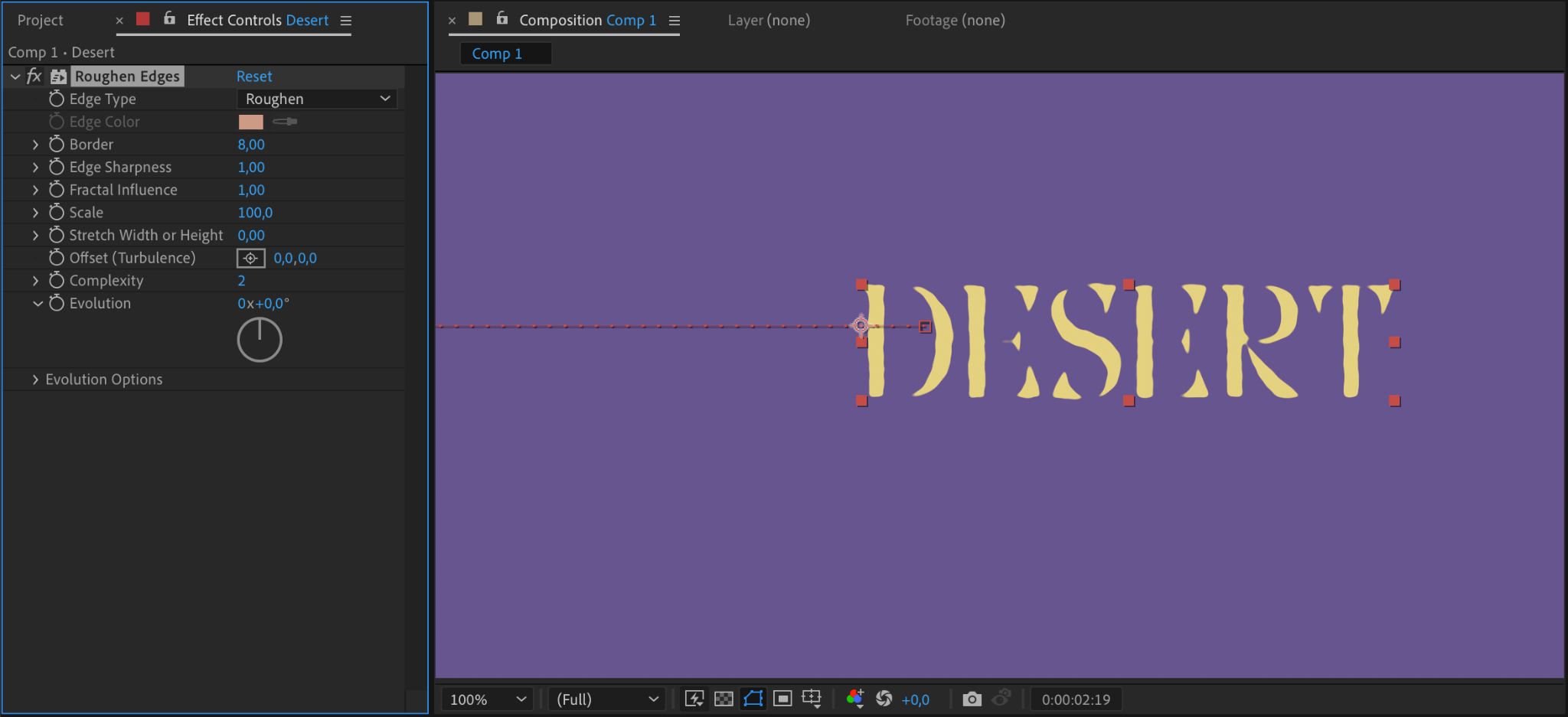Open the Show Channel color management icon

(855, 699)
